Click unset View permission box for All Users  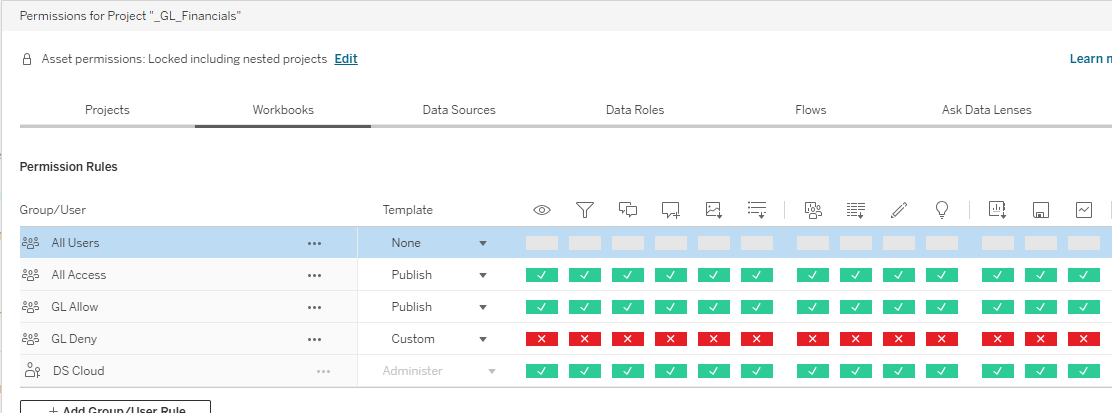[542, 243]
